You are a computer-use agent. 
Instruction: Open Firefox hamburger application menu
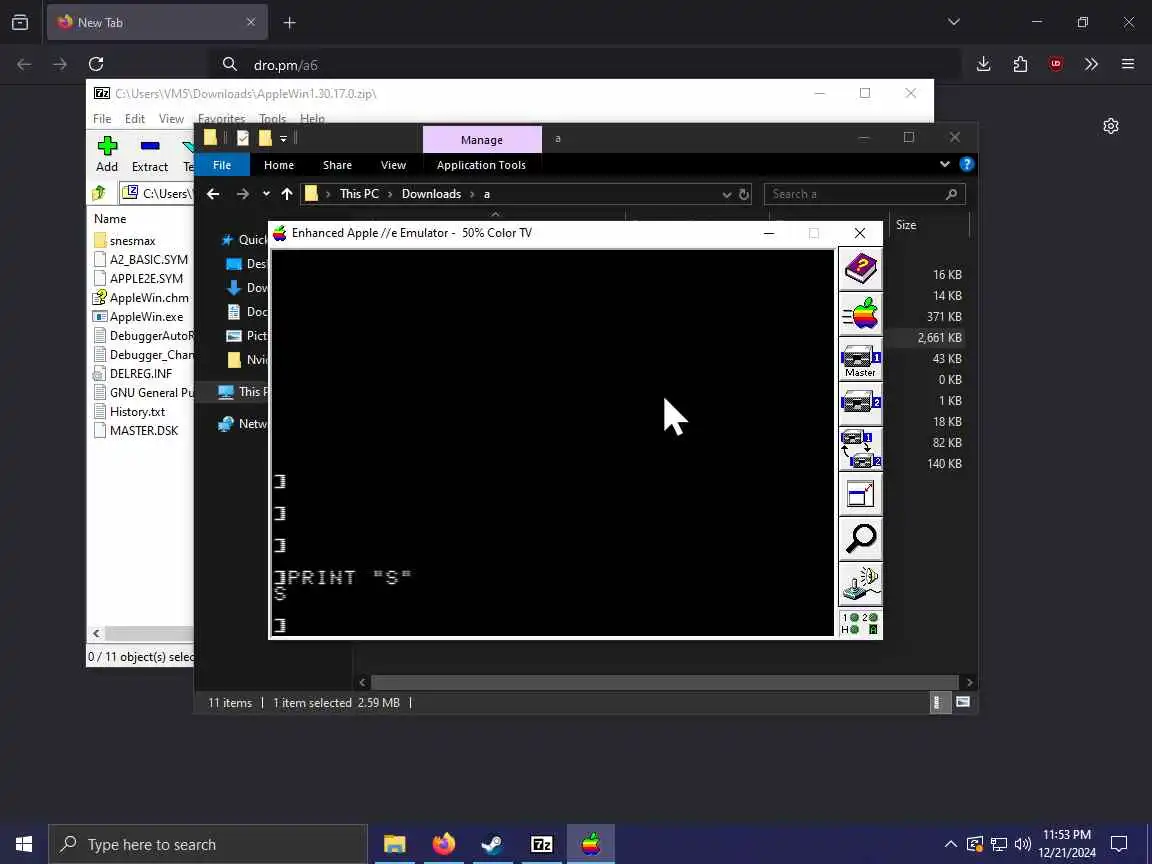[1128, 65]
